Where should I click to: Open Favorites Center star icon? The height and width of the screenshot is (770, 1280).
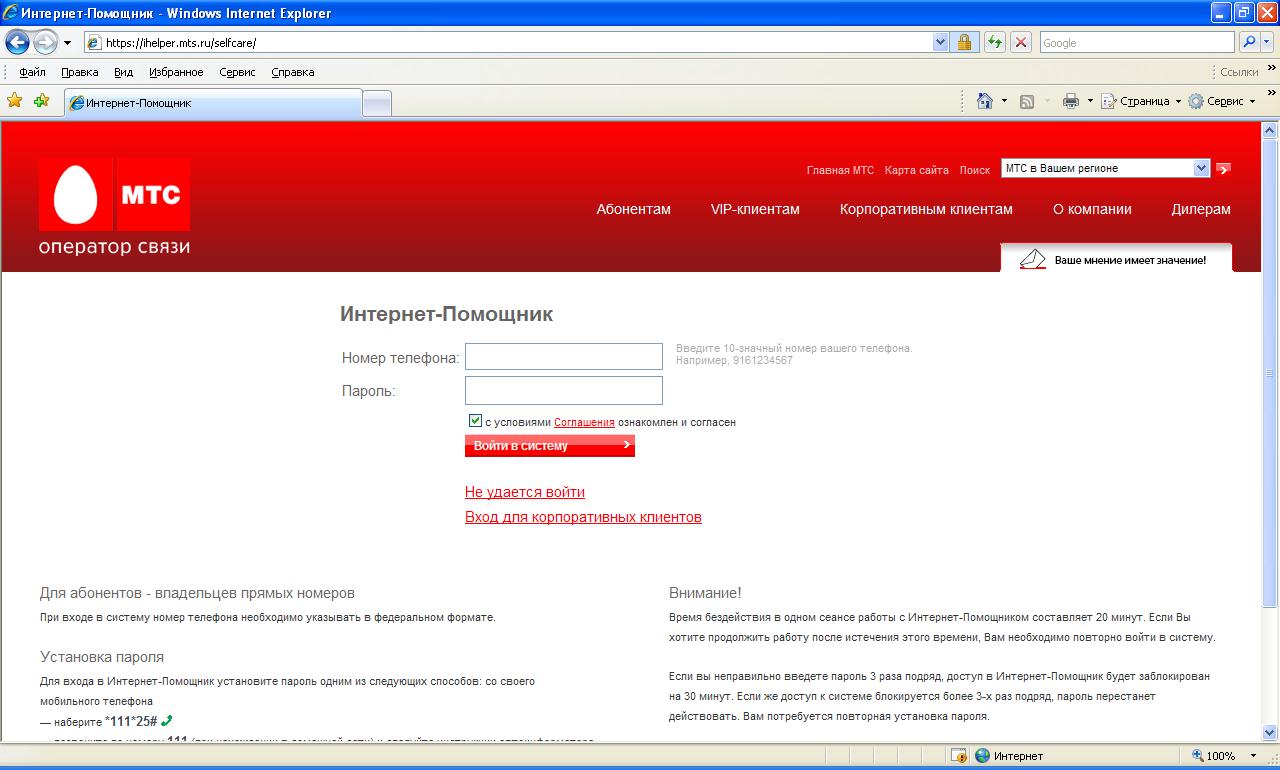click(x=15, y=101)
